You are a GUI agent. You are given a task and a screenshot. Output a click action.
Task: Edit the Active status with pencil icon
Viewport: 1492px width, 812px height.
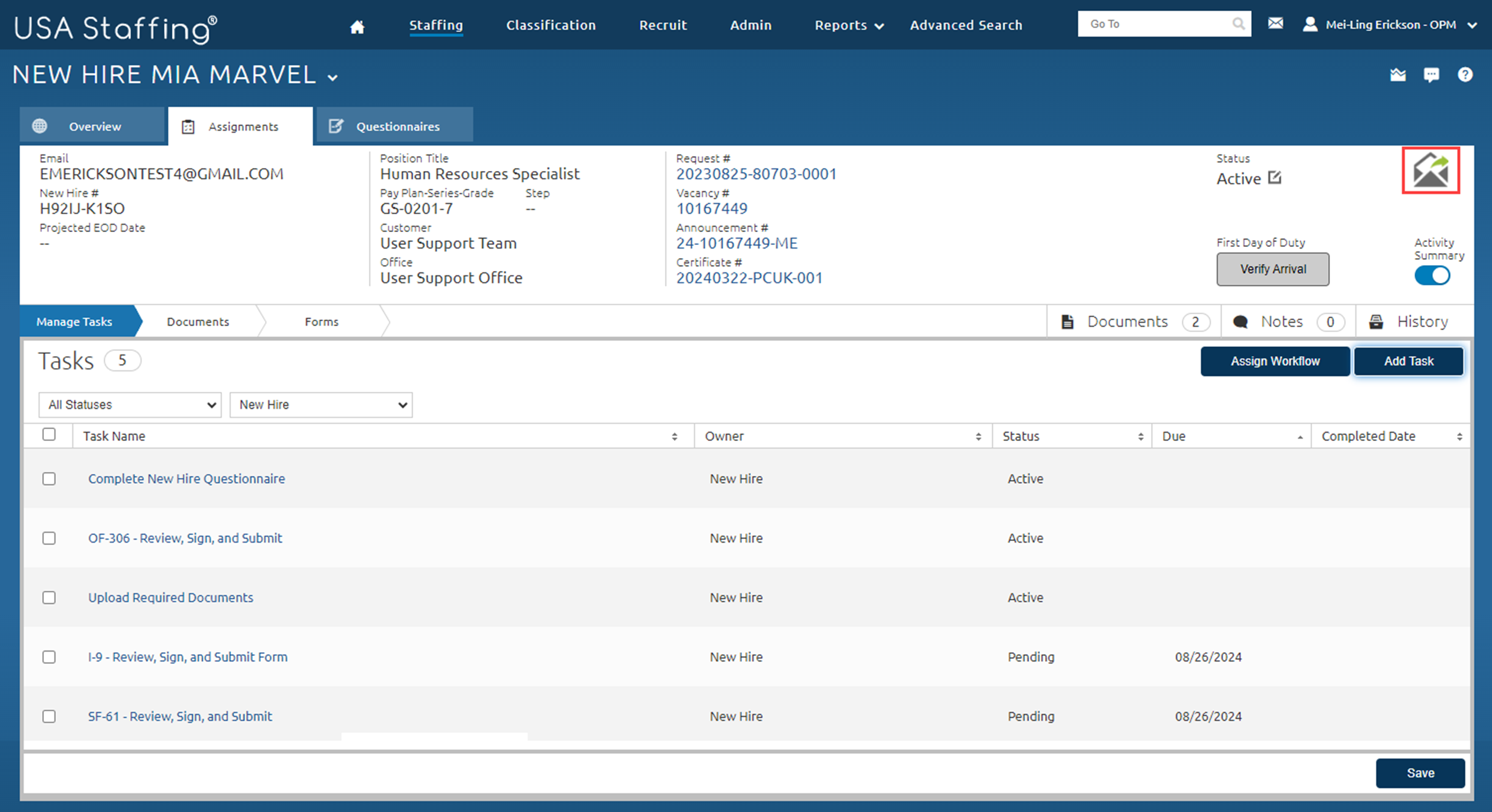coord(1275,178)
